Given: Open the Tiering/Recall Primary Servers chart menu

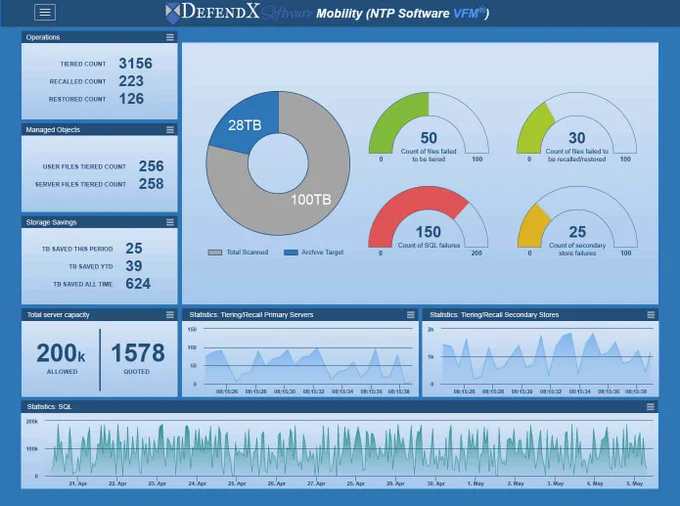Looking at the screenshot, I should 410,315.
